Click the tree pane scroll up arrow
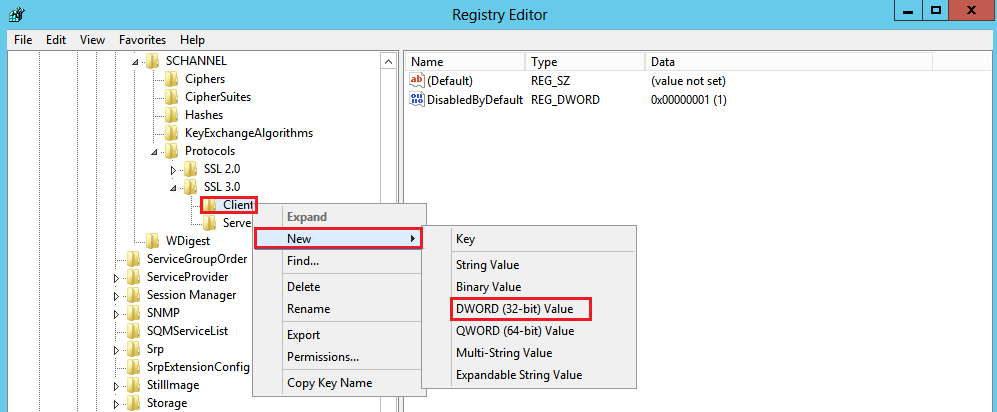Image resolution: width=997 pixels, height=412 pixels. pyautogui.click(x=389, y=62)
